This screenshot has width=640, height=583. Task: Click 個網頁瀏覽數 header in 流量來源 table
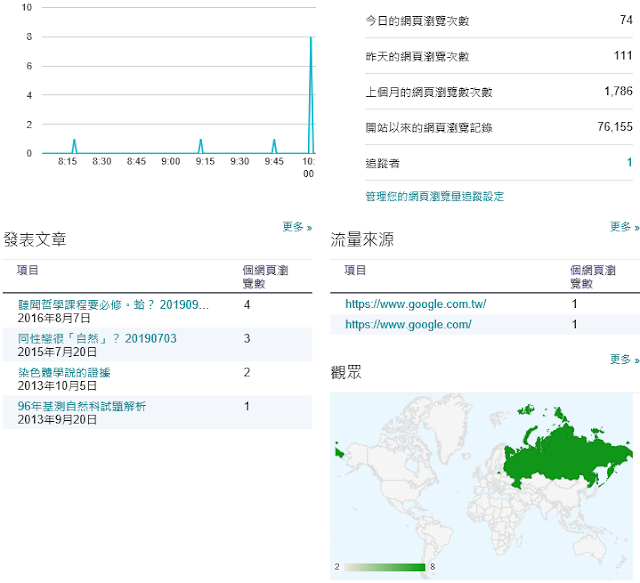[593, 276]
